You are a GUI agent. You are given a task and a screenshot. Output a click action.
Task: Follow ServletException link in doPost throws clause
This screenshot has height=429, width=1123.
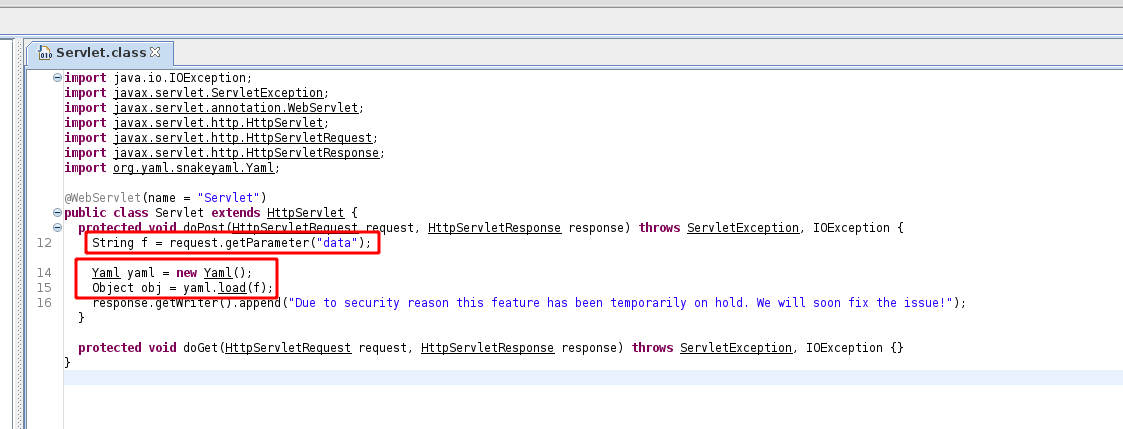coord(743,228)
